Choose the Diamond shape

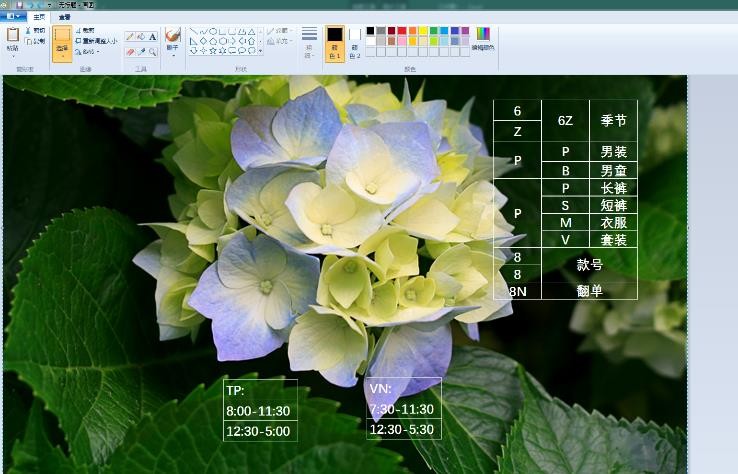pyautogui.click(x=203, y=41)
